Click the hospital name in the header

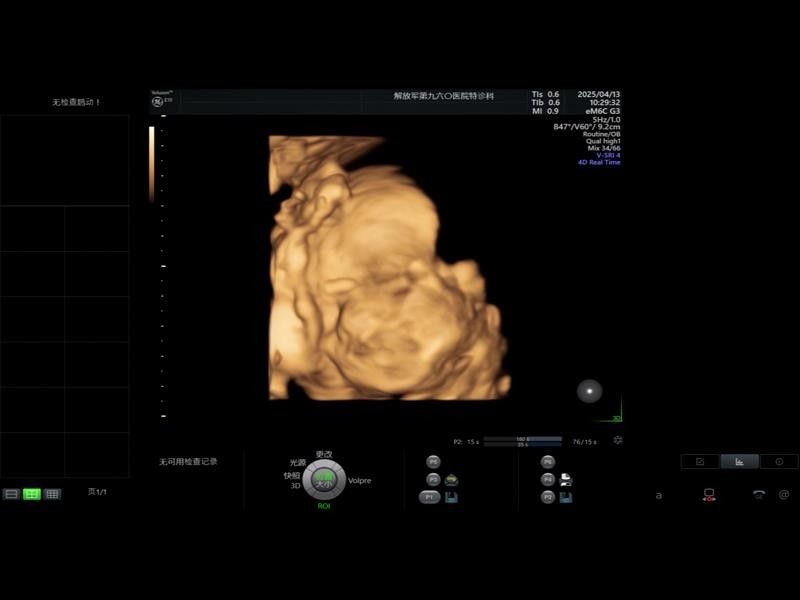click(x=443, y=95)
